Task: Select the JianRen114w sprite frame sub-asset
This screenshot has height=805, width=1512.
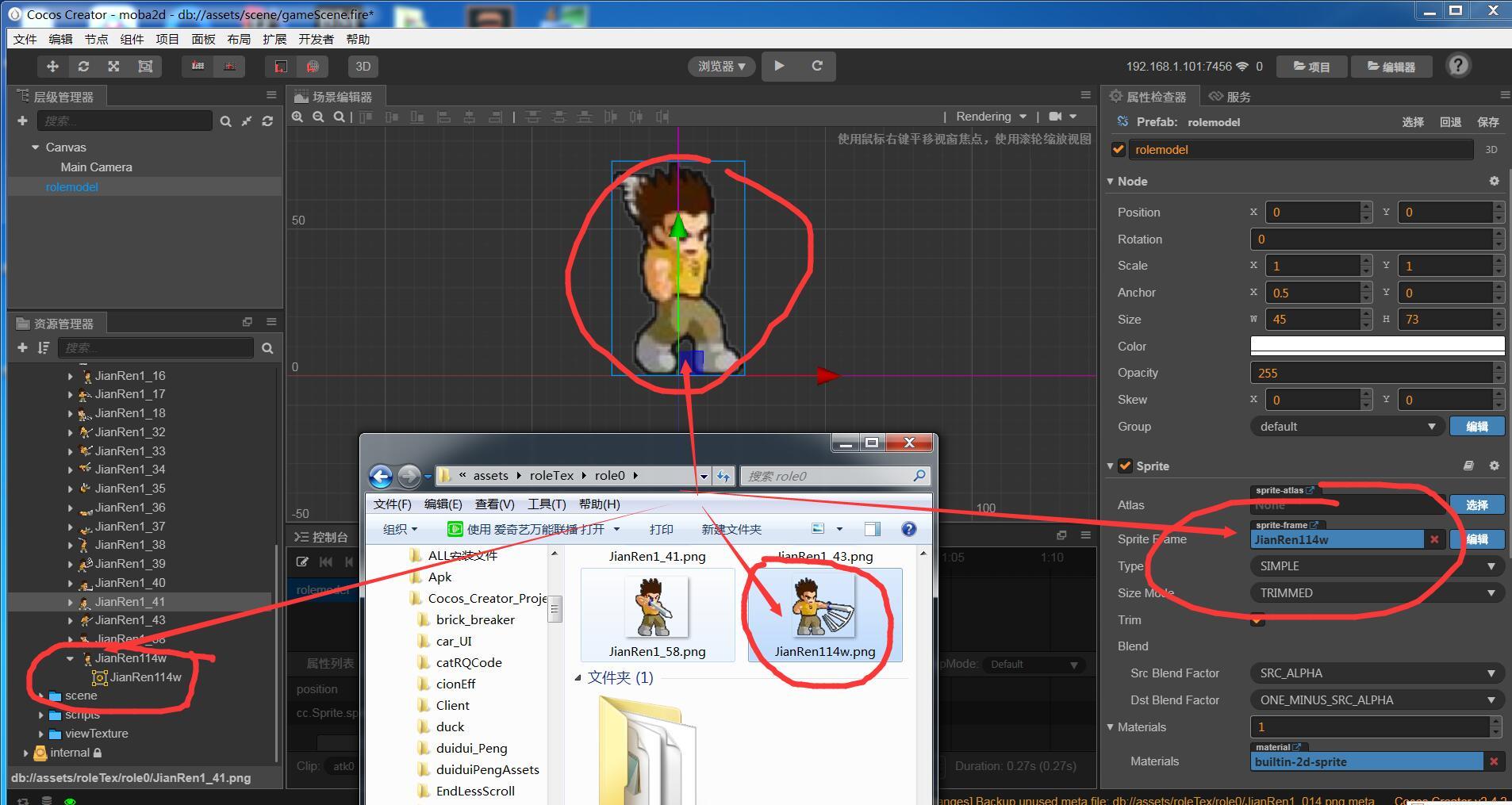Action: [145, 677]
